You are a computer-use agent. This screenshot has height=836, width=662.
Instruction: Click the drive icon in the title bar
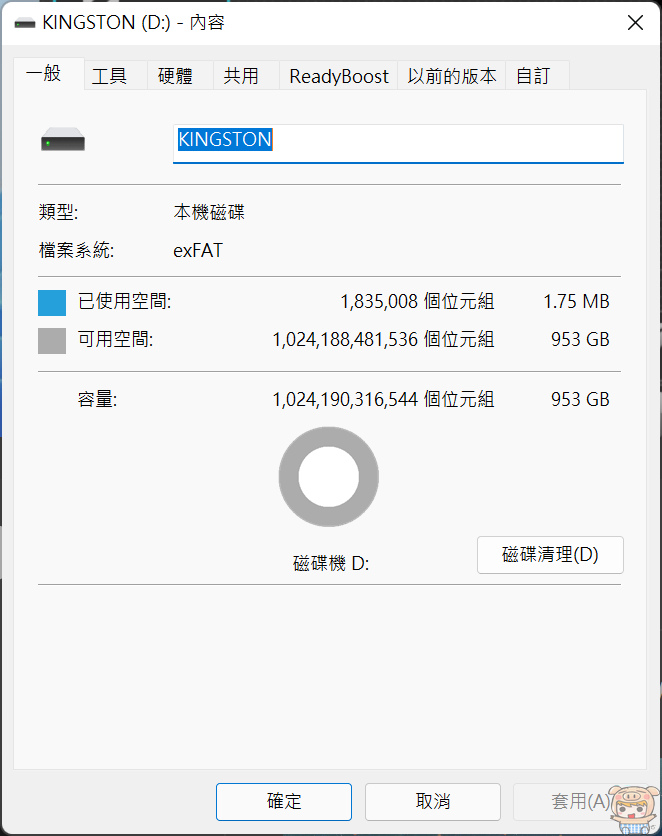[x=25, y=23]
